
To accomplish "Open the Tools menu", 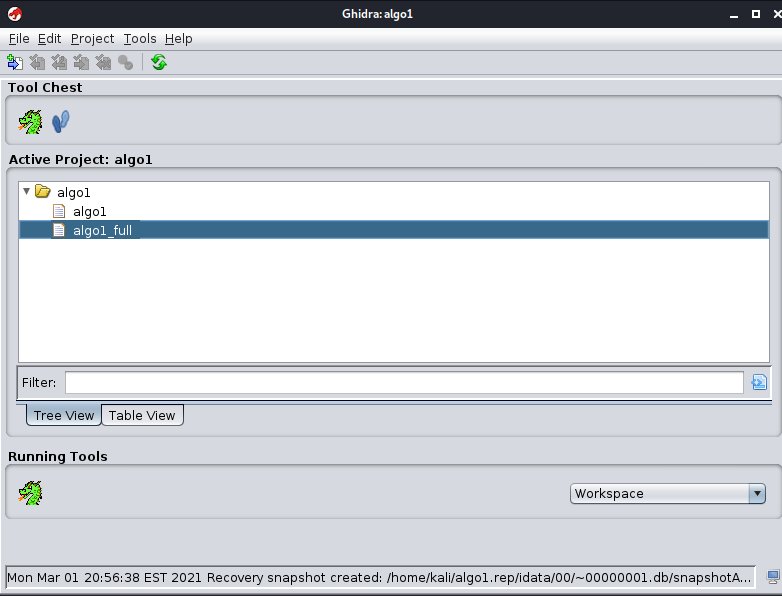I will pos(140,39).
